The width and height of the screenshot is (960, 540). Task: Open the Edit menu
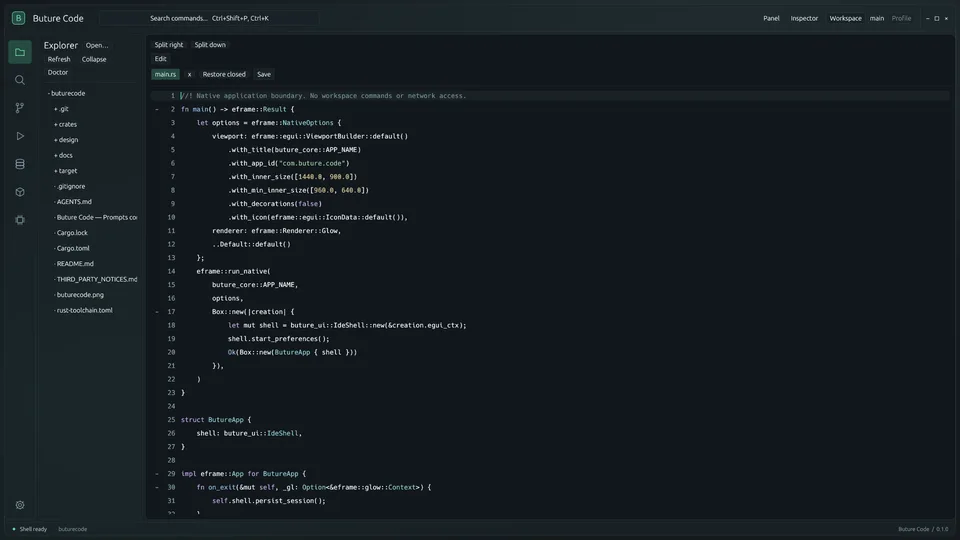pyautogui.click(x=160, y=59)
